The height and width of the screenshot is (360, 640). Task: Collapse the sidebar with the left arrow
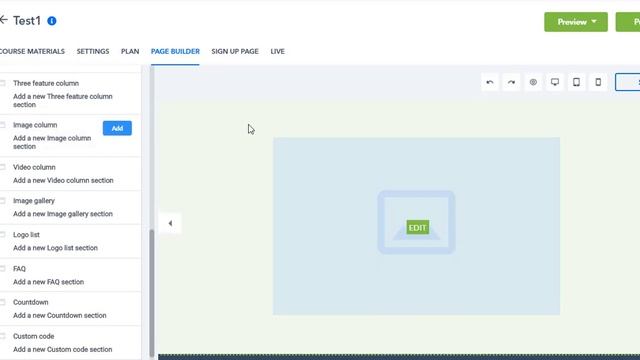(170, 223)
